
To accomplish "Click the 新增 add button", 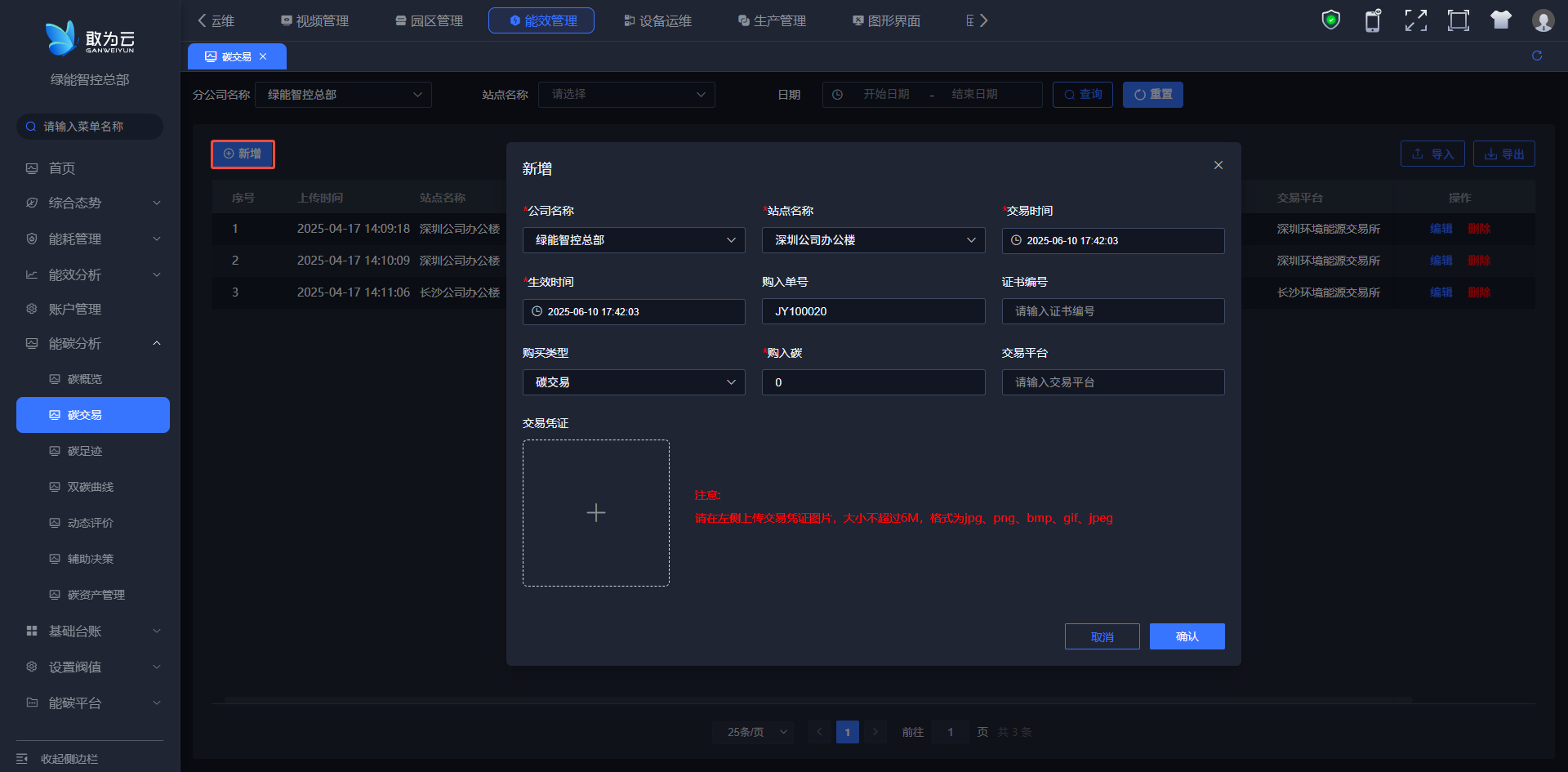I will [x=243, y=154].
